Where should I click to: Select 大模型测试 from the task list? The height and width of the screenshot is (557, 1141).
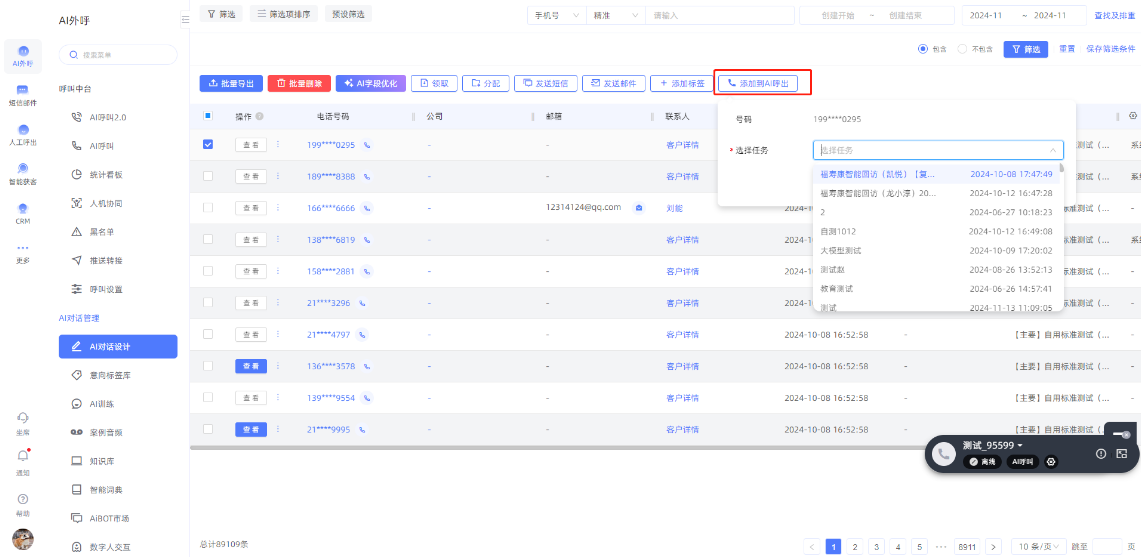pyautogui.click(x=841, y=250)
